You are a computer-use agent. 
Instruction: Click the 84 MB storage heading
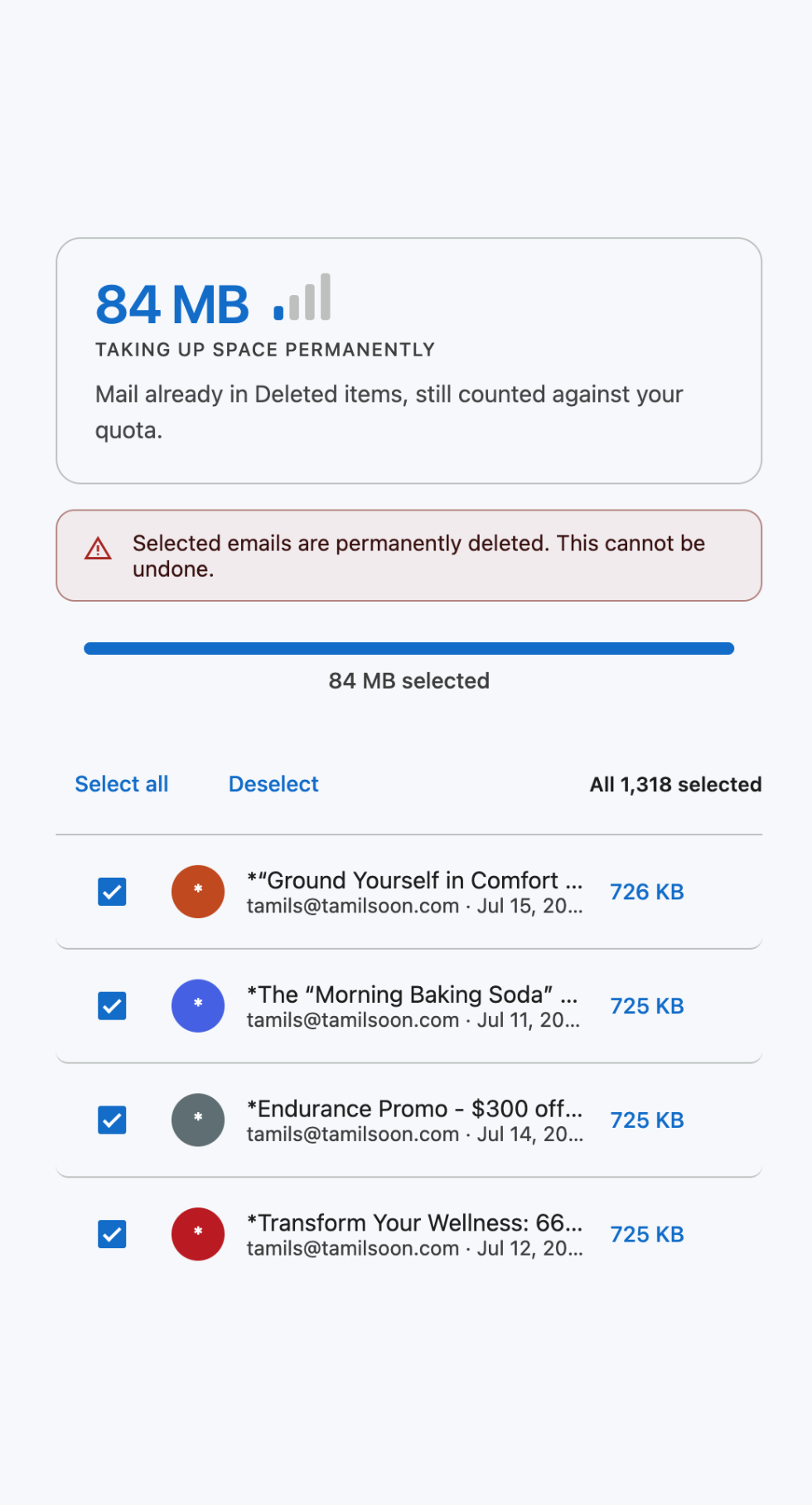[172, 304]
